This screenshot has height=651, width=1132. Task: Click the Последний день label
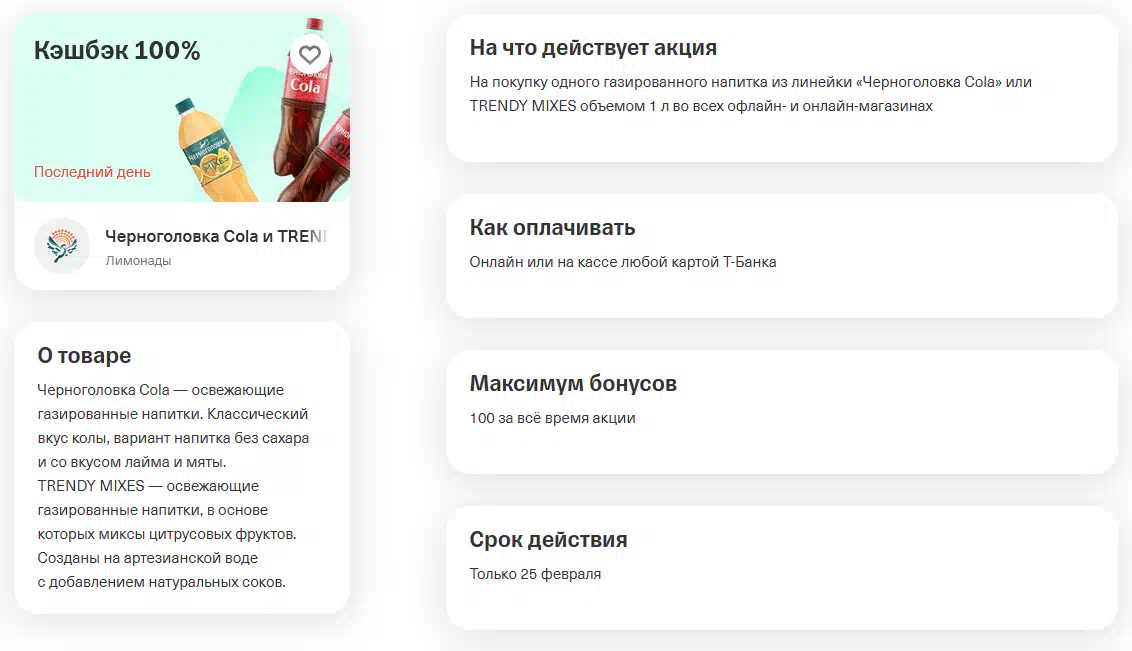pyautogui.click(x=92, y=172)
